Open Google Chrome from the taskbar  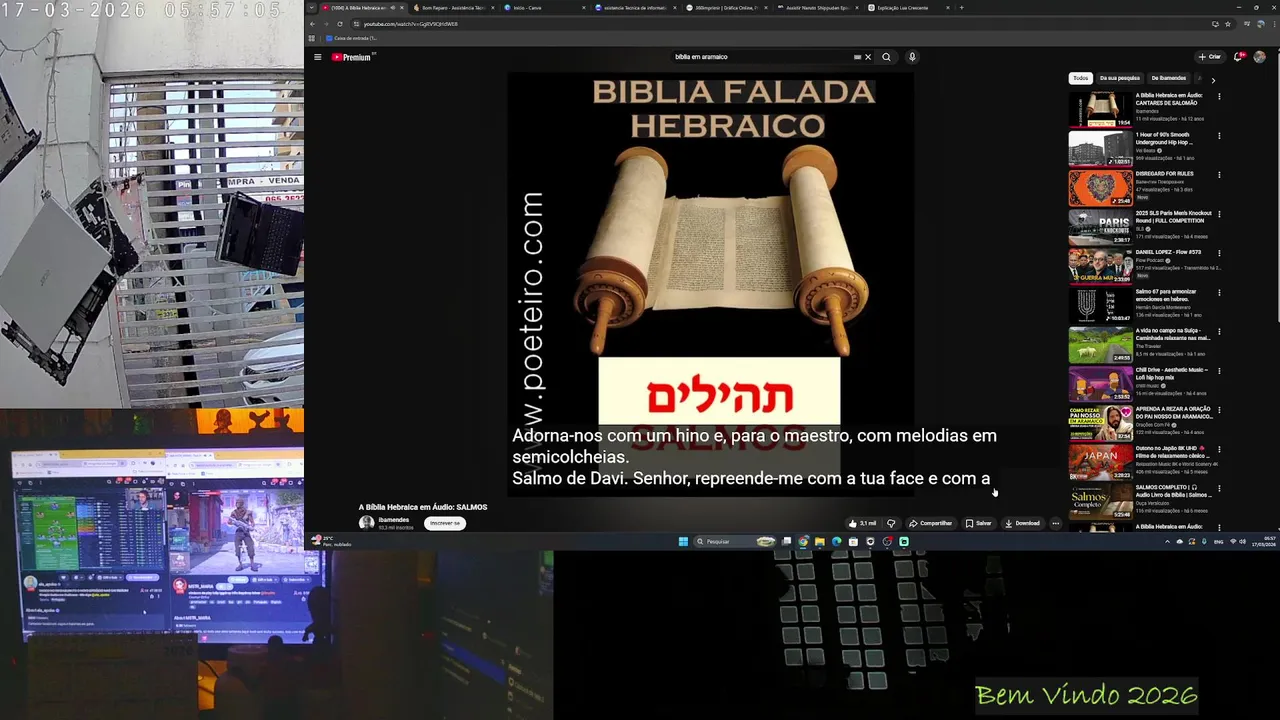pyautogui.click(x=803, y=542)
